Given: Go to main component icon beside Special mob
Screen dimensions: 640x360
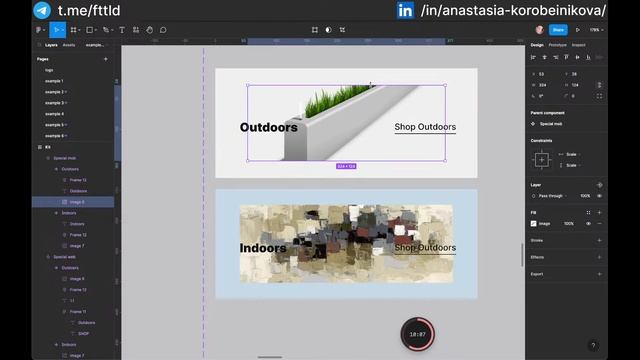Looking at the screenshot, I should point(533,124).
